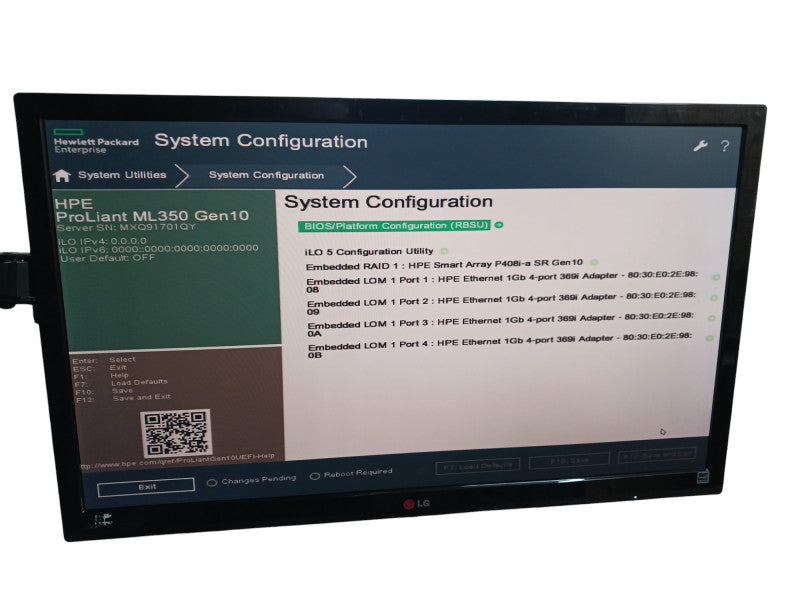This screenshot has width=800, height=600.
Task: Open Embedded RAID 1 Smart Array P408i-a
Action: click(444, 265)
